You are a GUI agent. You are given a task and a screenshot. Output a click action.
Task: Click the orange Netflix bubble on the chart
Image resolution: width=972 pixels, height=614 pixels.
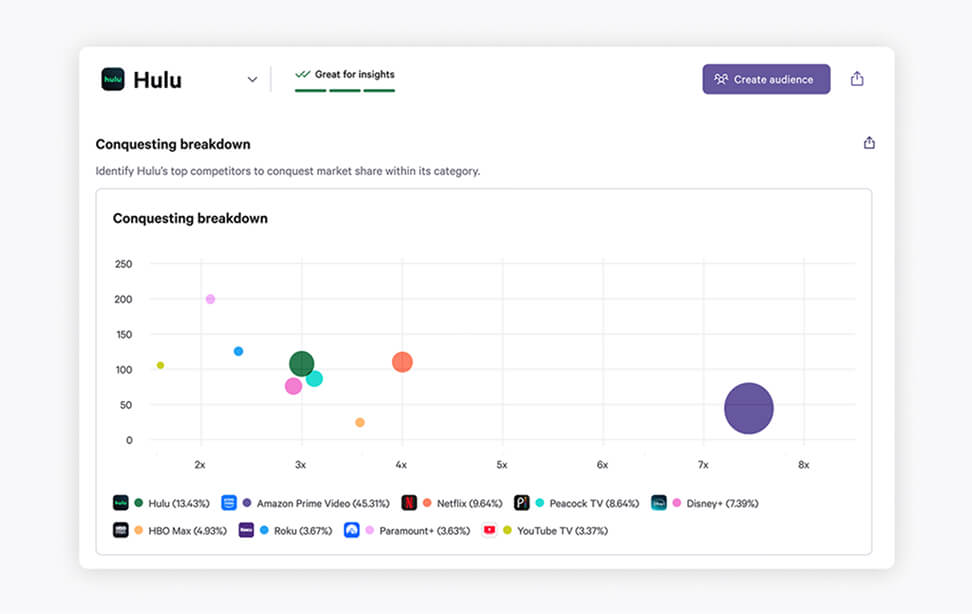[x=403, y=362]
